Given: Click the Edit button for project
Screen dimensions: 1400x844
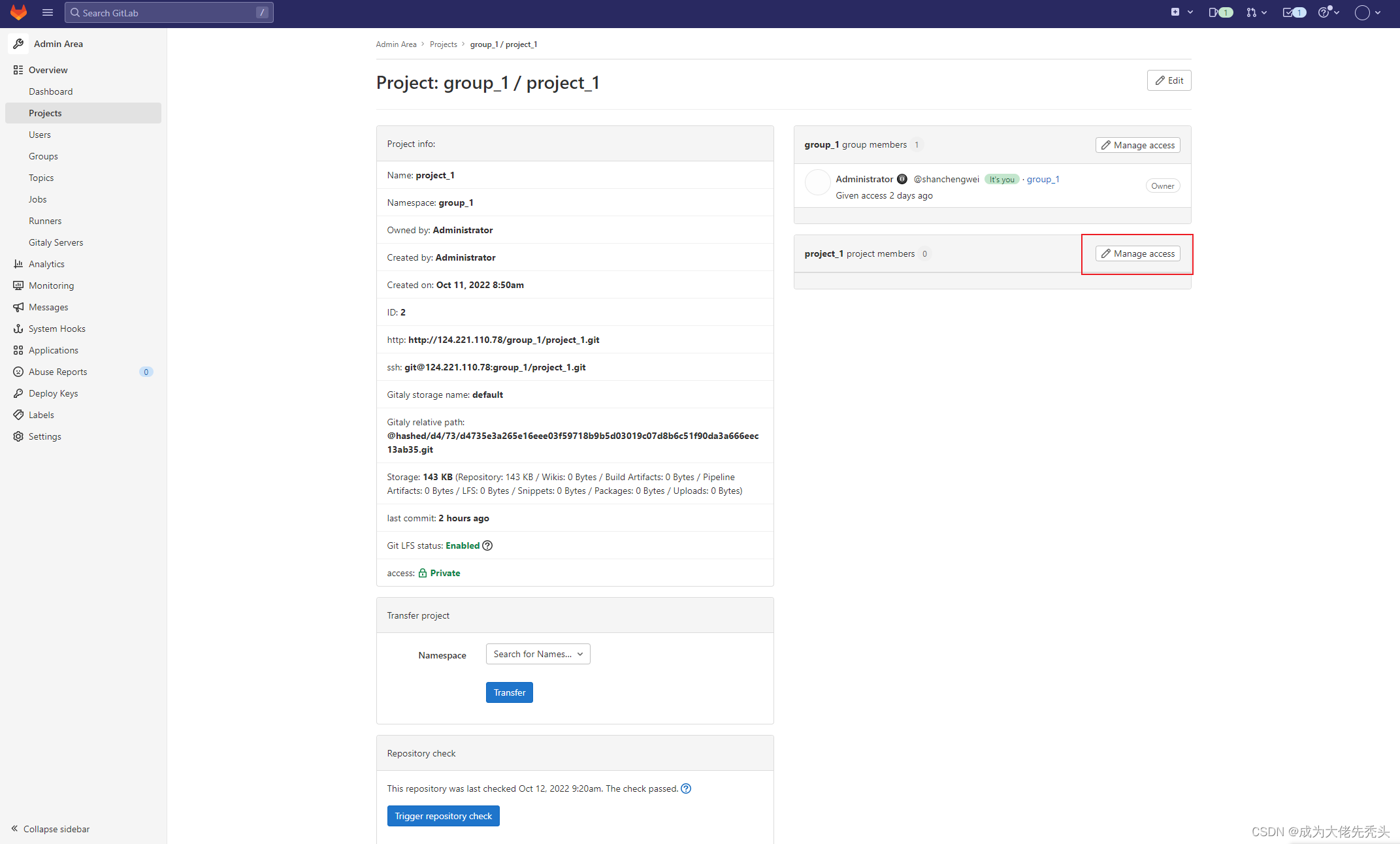Looking at the screenshot, I should click(x=1169, y=80).
